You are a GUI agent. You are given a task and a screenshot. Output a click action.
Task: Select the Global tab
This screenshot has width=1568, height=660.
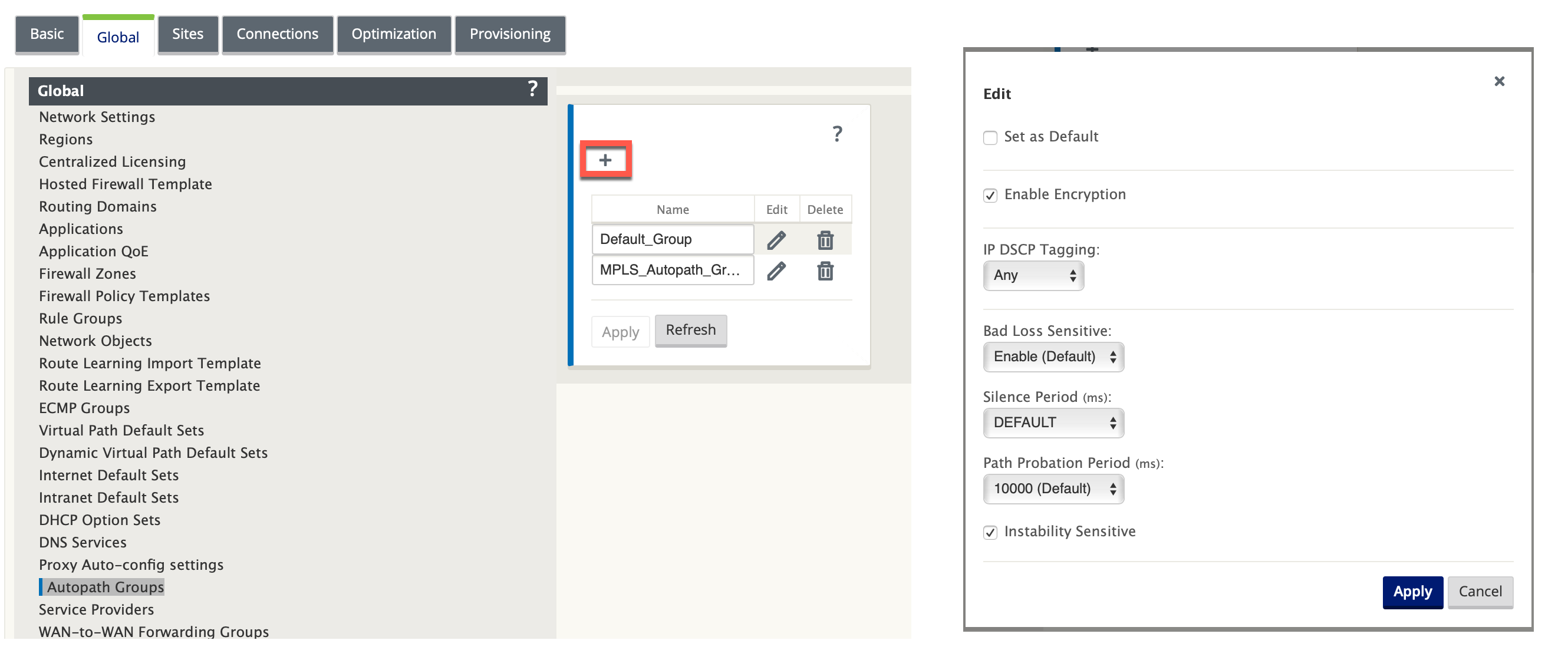click(x=118, y=37)
